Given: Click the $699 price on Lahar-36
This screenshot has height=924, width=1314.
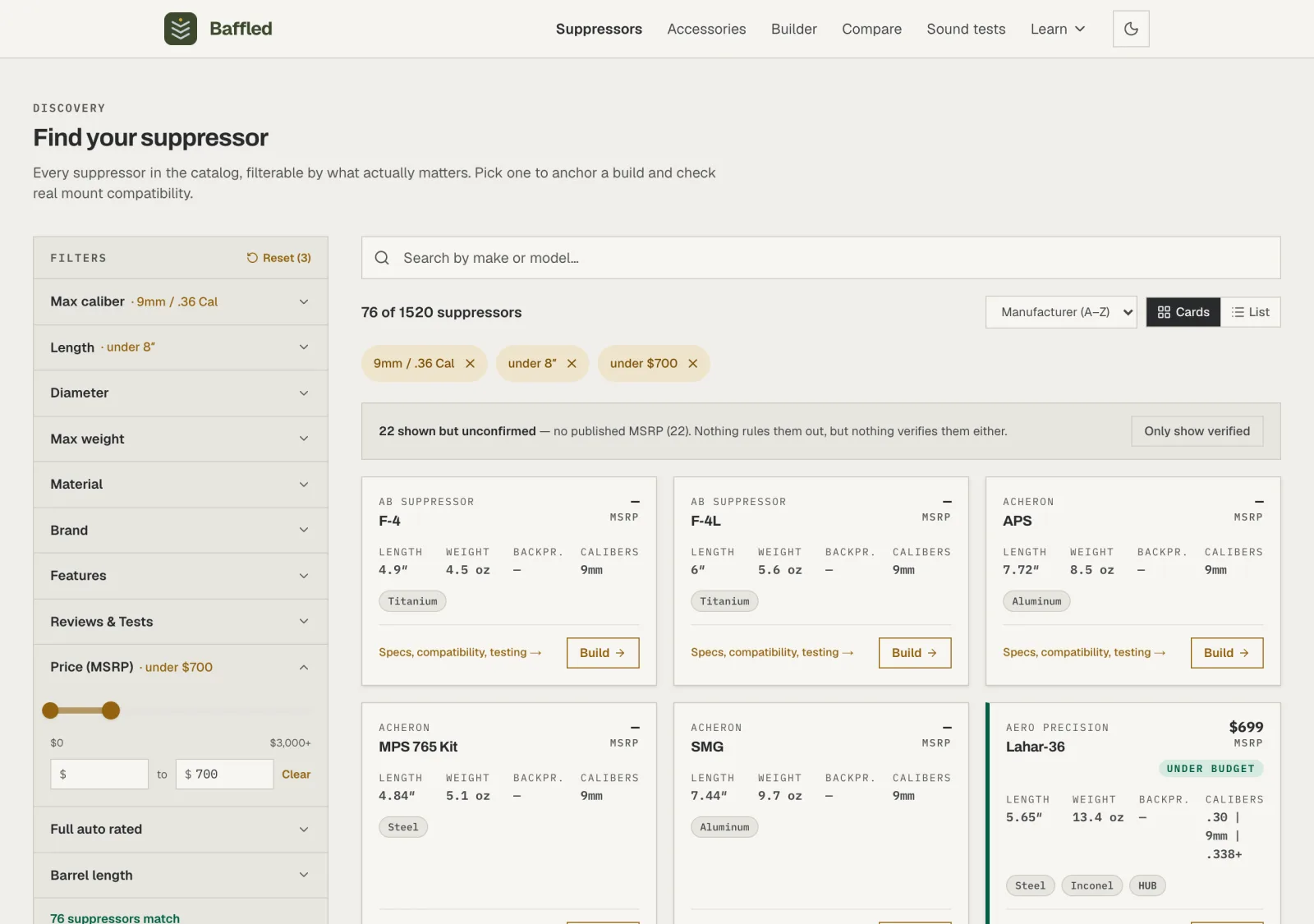Looking at the screenshot, I should pos(1246,727).
